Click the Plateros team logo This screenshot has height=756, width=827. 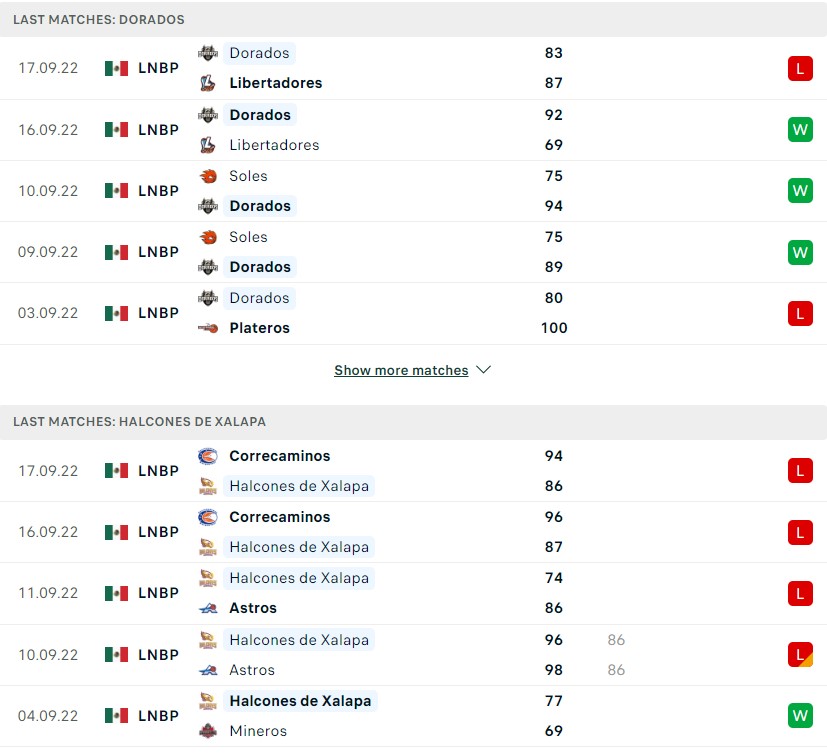208,328
